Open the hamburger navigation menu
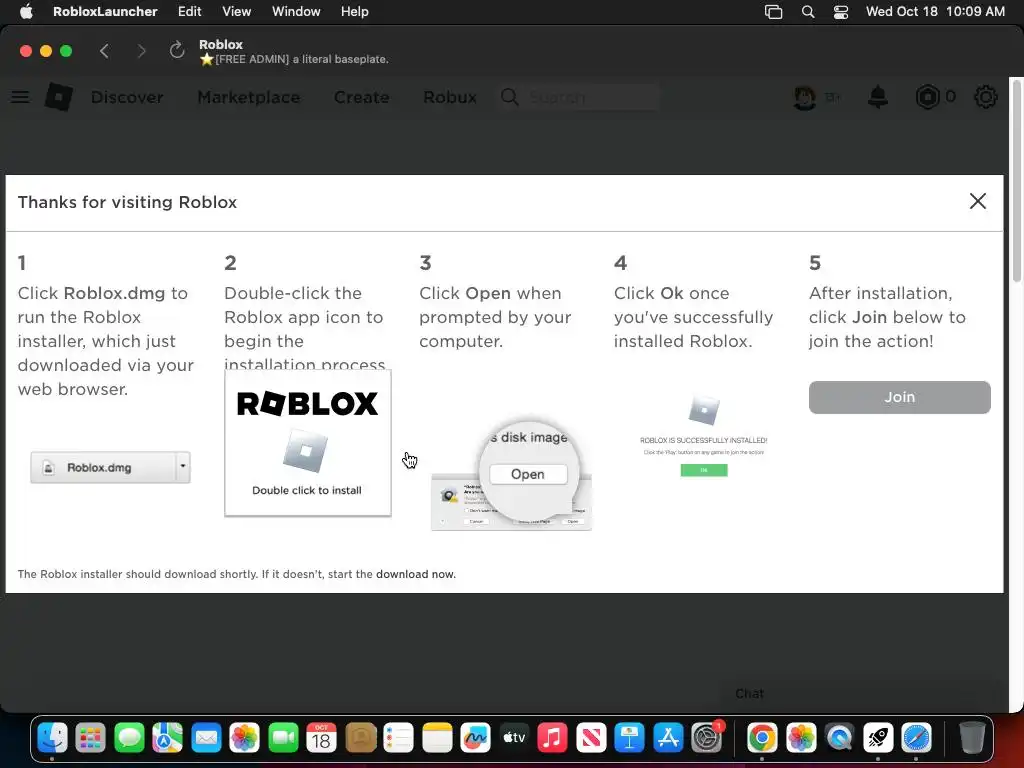Image resolution: width=1024 pixels, height=768 pixels. pyautogui.click(x=20, y=97)
